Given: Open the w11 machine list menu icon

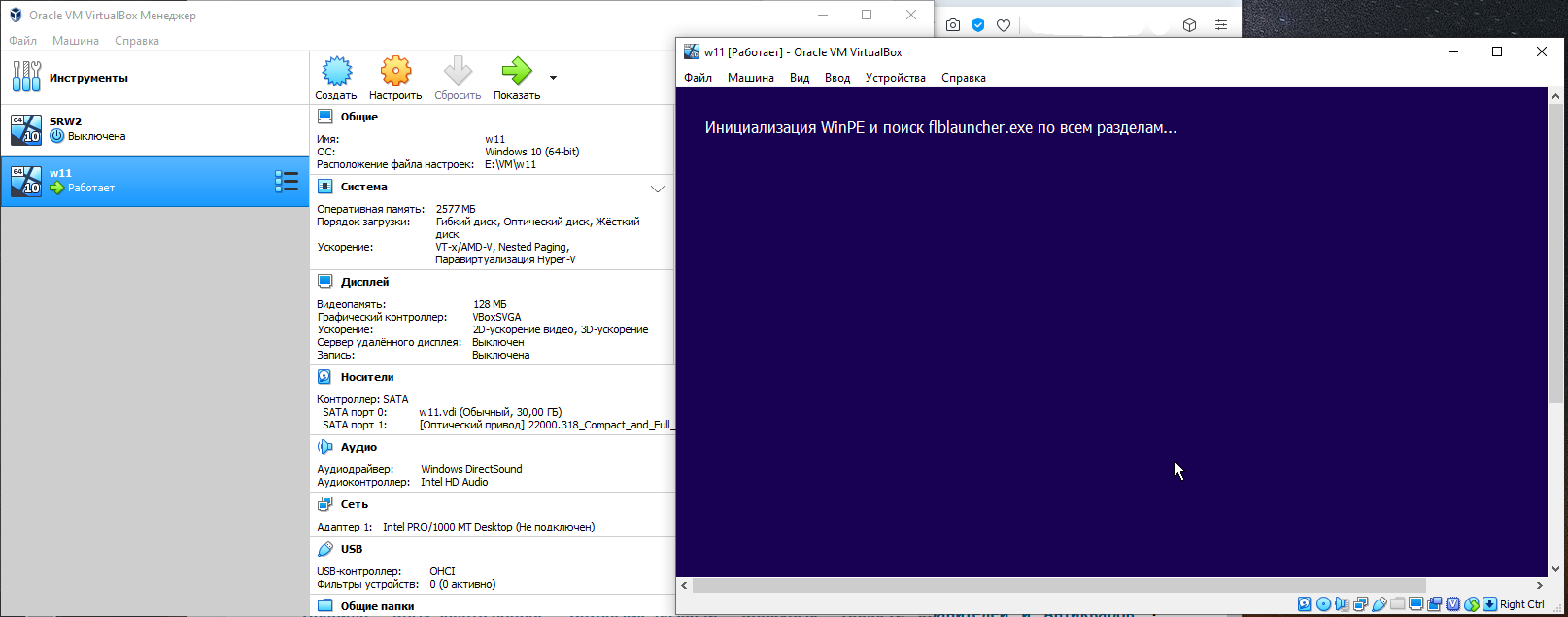Looking at the screenshot, I should click(x=287, y=181).
